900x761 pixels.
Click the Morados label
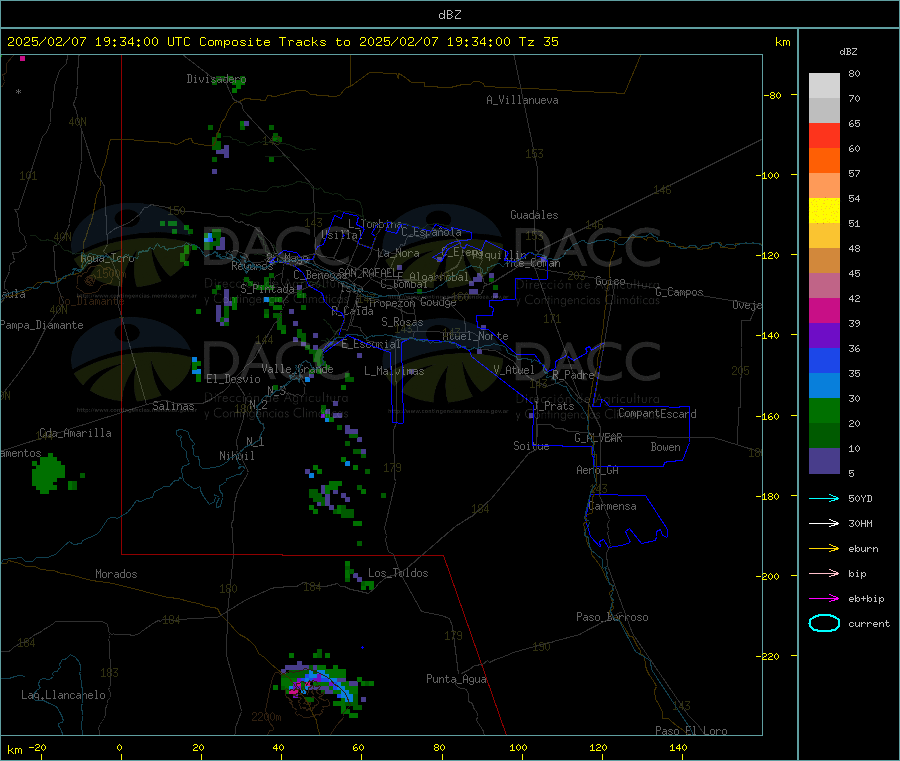pyautogui.click(x=117, y=574)
